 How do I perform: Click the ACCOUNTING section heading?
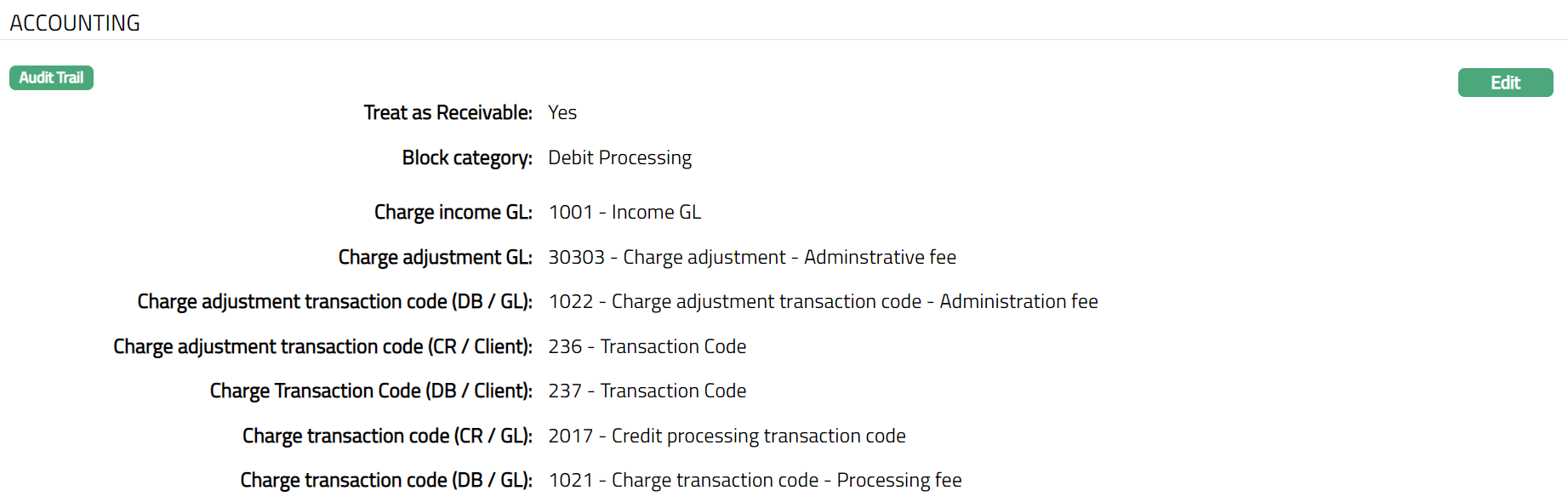75,23
